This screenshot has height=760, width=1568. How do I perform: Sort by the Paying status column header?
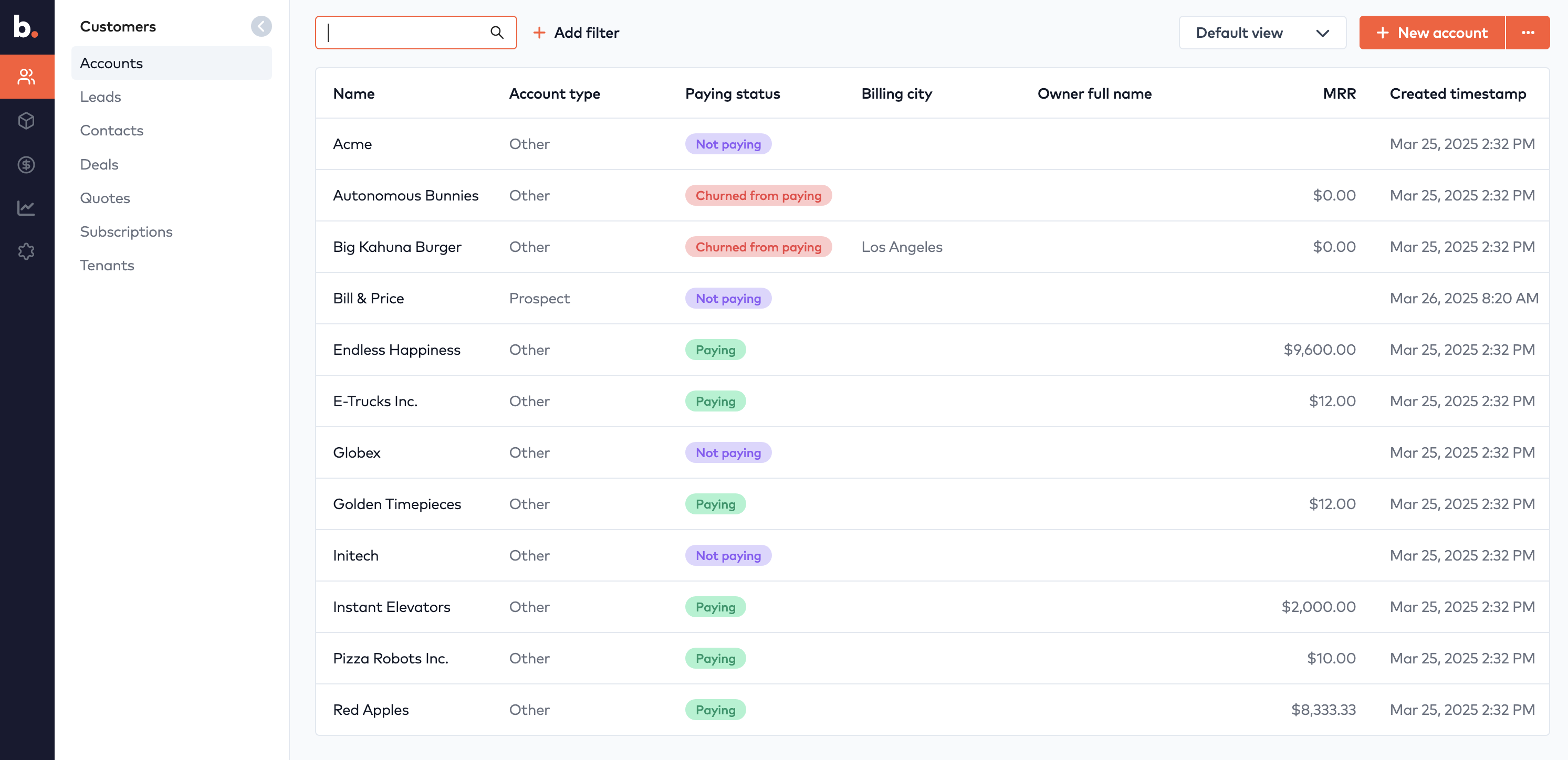[x=732, y=94]
